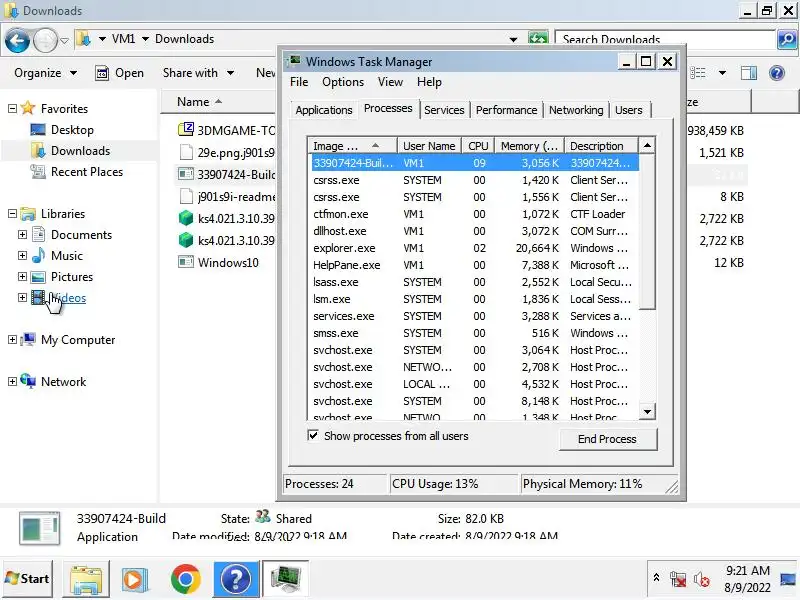Open Task Manager Help menu
The width and height of the screenshot is (800, 600).
(429, 82)
